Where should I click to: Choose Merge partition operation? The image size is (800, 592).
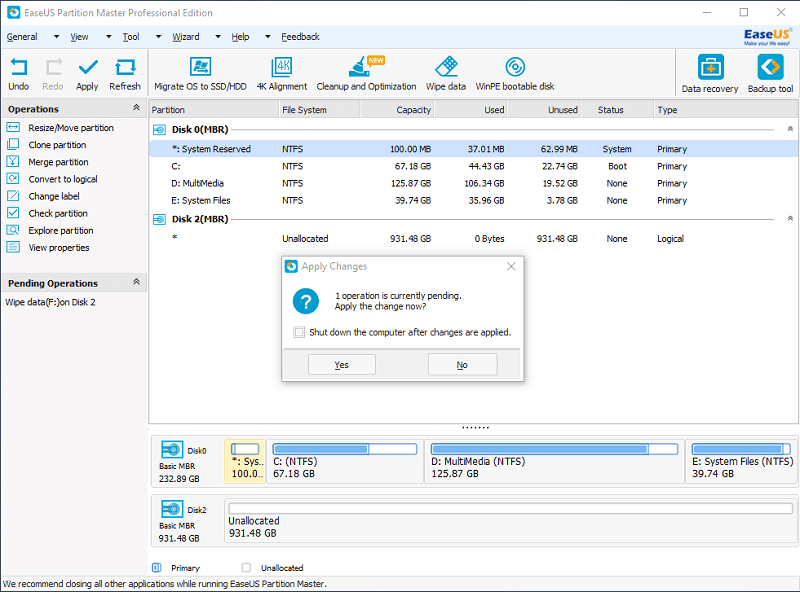(58, 162)
